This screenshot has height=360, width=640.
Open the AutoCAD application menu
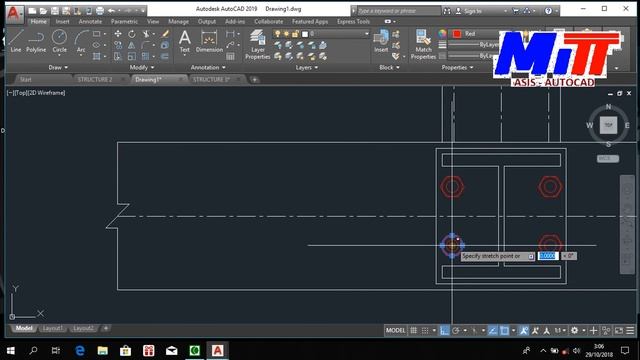tap(14, 13)
